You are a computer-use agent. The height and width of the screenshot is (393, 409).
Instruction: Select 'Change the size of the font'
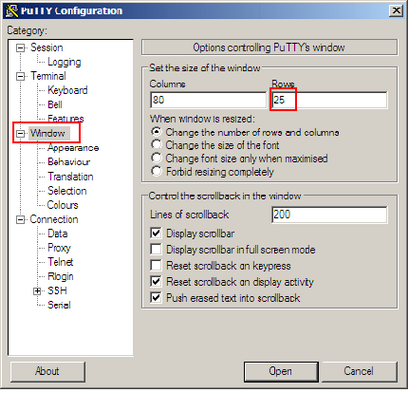tap(156, 145)
